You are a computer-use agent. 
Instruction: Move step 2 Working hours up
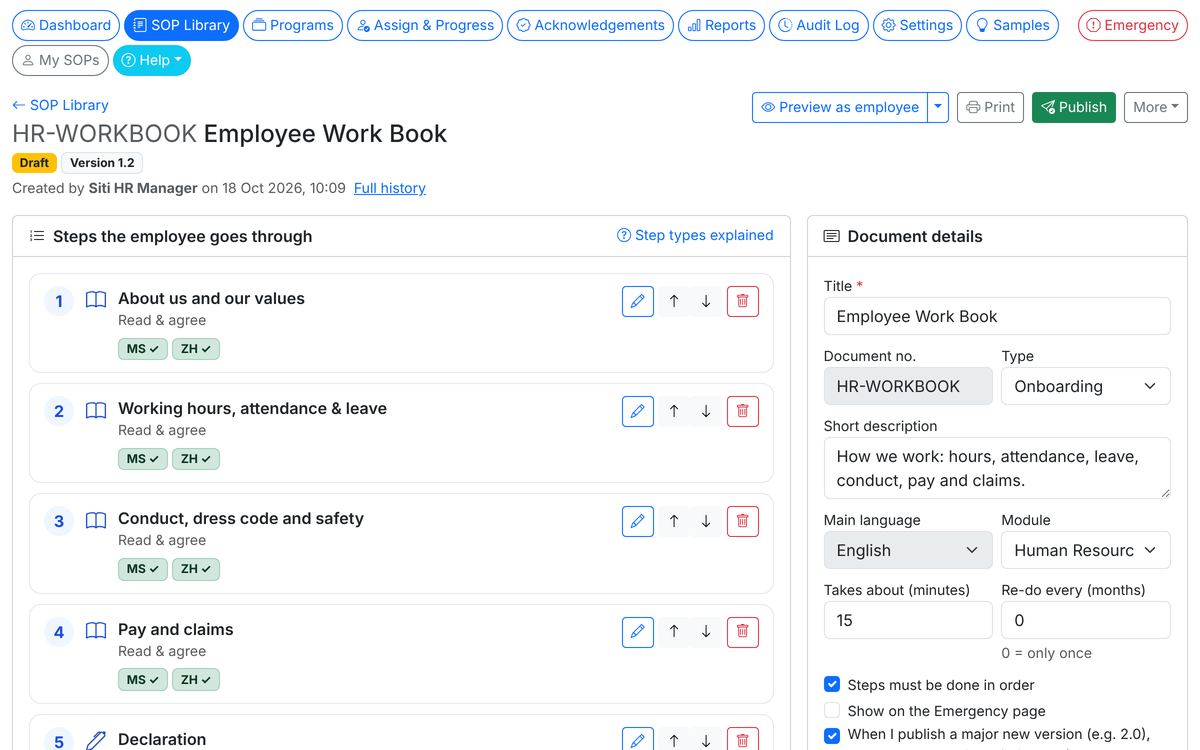tap(674, 411)
